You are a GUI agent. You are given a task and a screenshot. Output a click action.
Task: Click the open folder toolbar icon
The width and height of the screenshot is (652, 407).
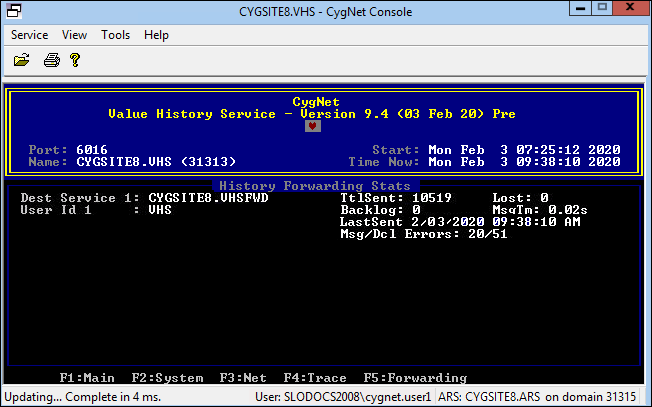coord(22,60)
